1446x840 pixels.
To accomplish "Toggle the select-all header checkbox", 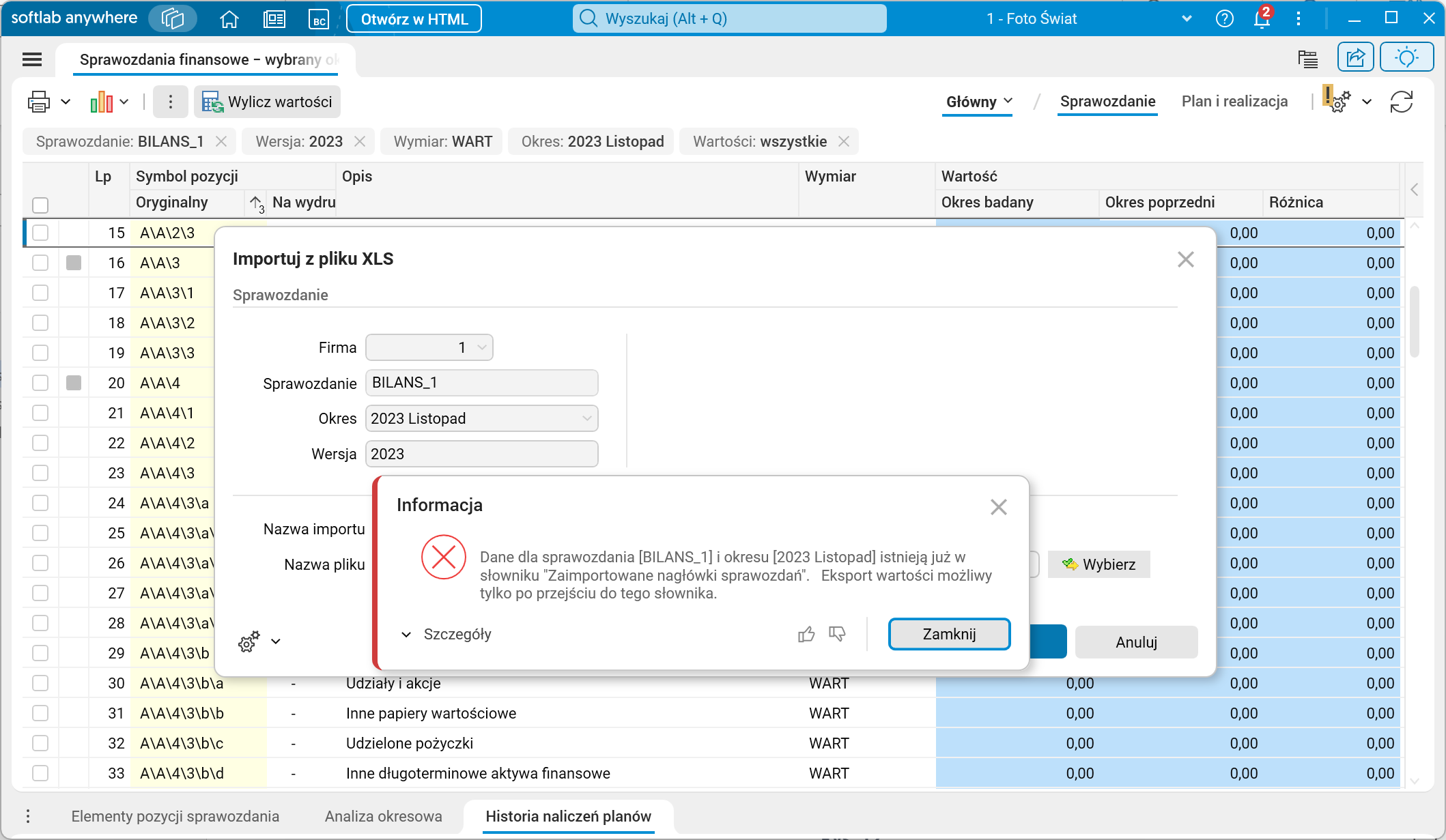I will click(40, 205).
